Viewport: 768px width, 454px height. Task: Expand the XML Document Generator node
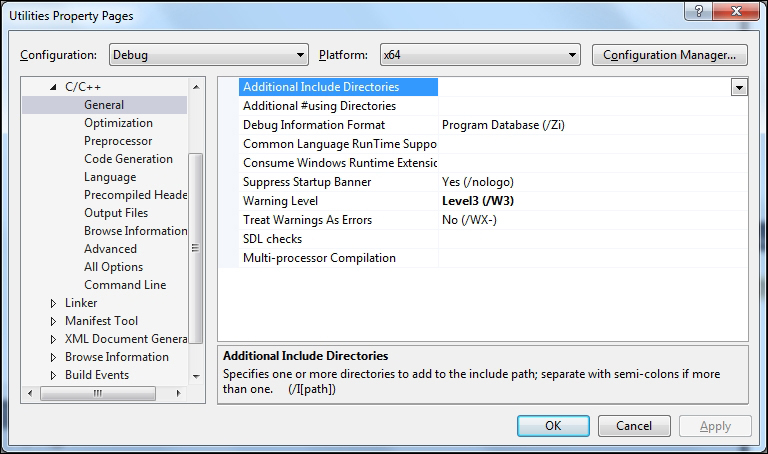(x=53, y=339)
